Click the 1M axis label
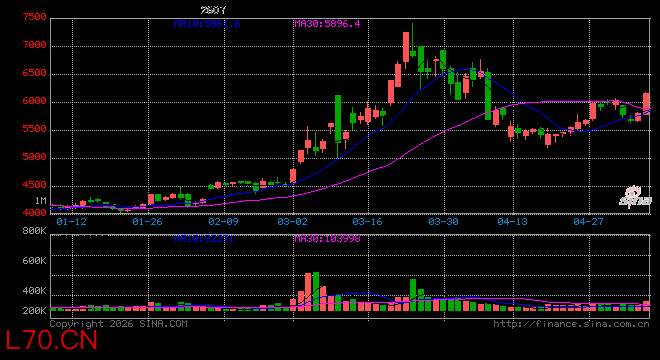 click(41, 201)
